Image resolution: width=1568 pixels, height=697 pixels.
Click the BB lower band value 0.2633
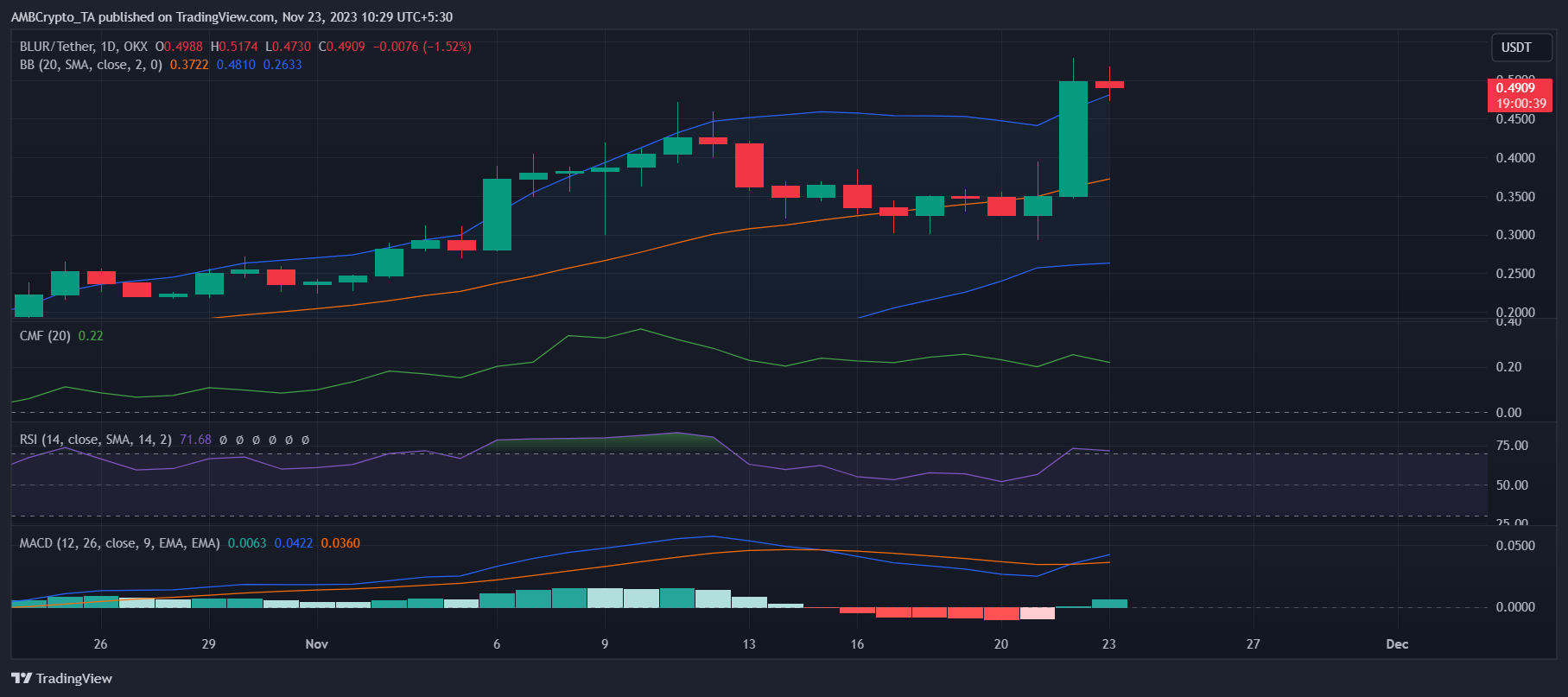click(x=282, y=65)
